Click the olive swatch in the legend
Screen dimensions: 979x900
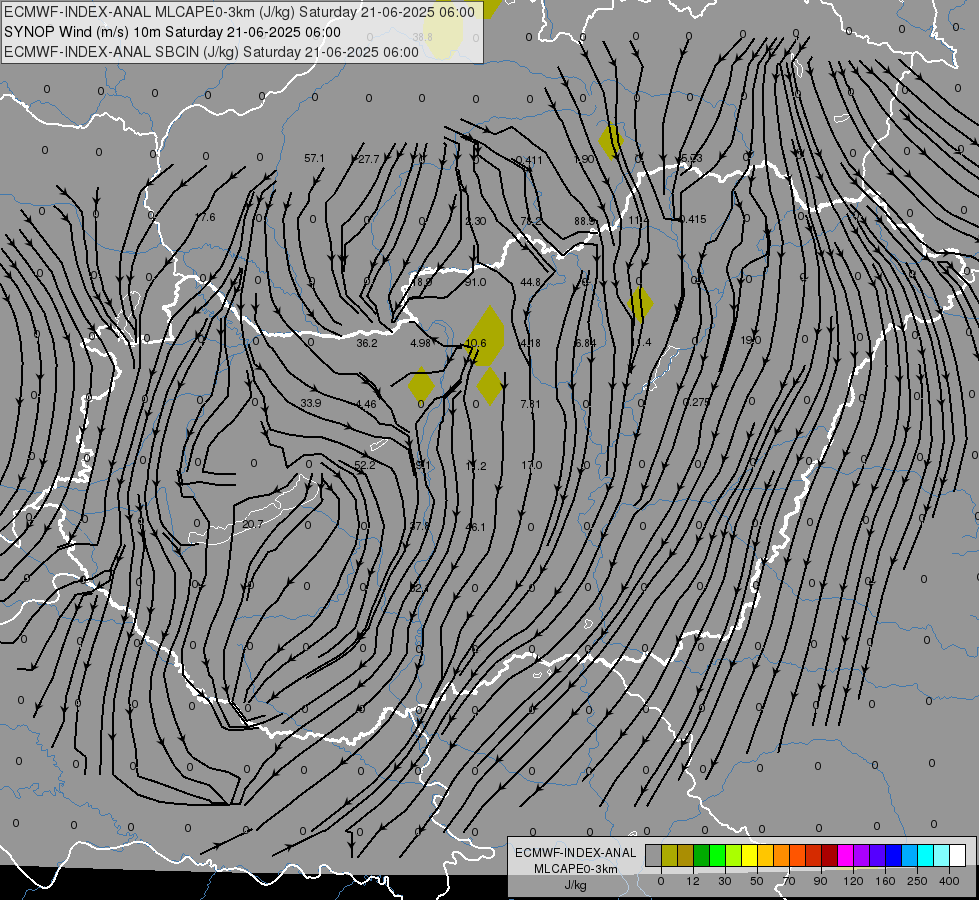click(669, 855)
